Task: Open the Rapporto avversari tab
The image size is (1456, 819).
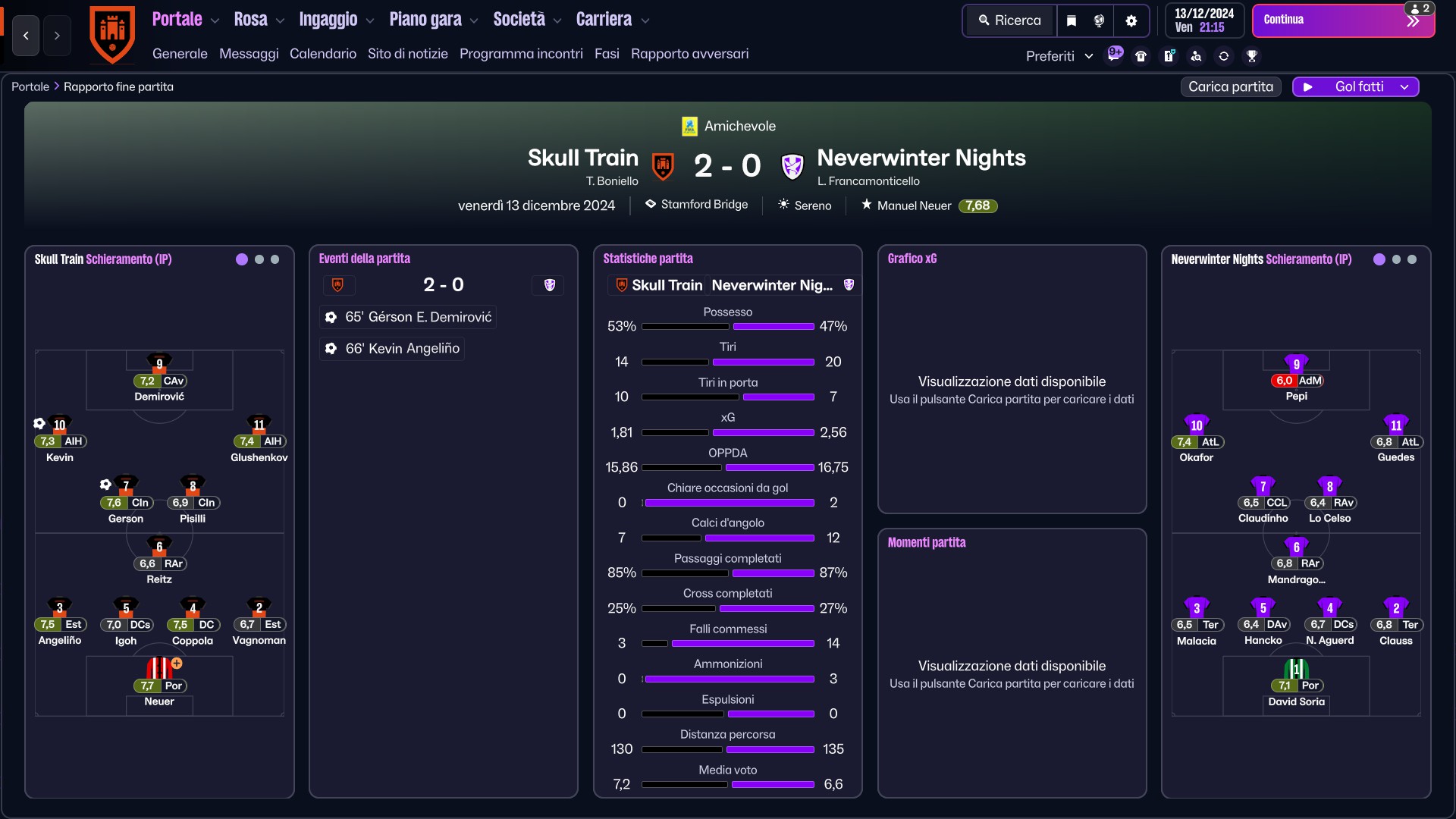Action: 689,54
